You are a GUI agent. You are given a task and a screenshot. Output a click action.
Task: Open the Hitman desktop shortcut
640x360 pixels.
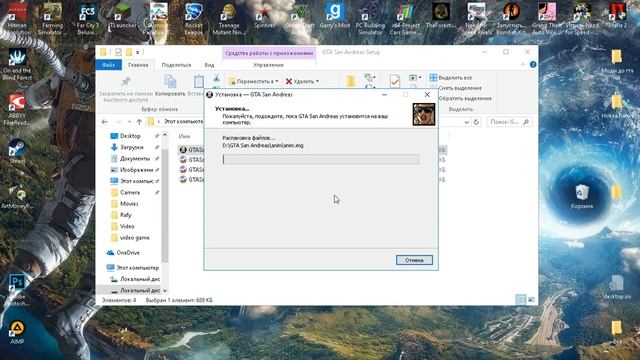(17, 18)
